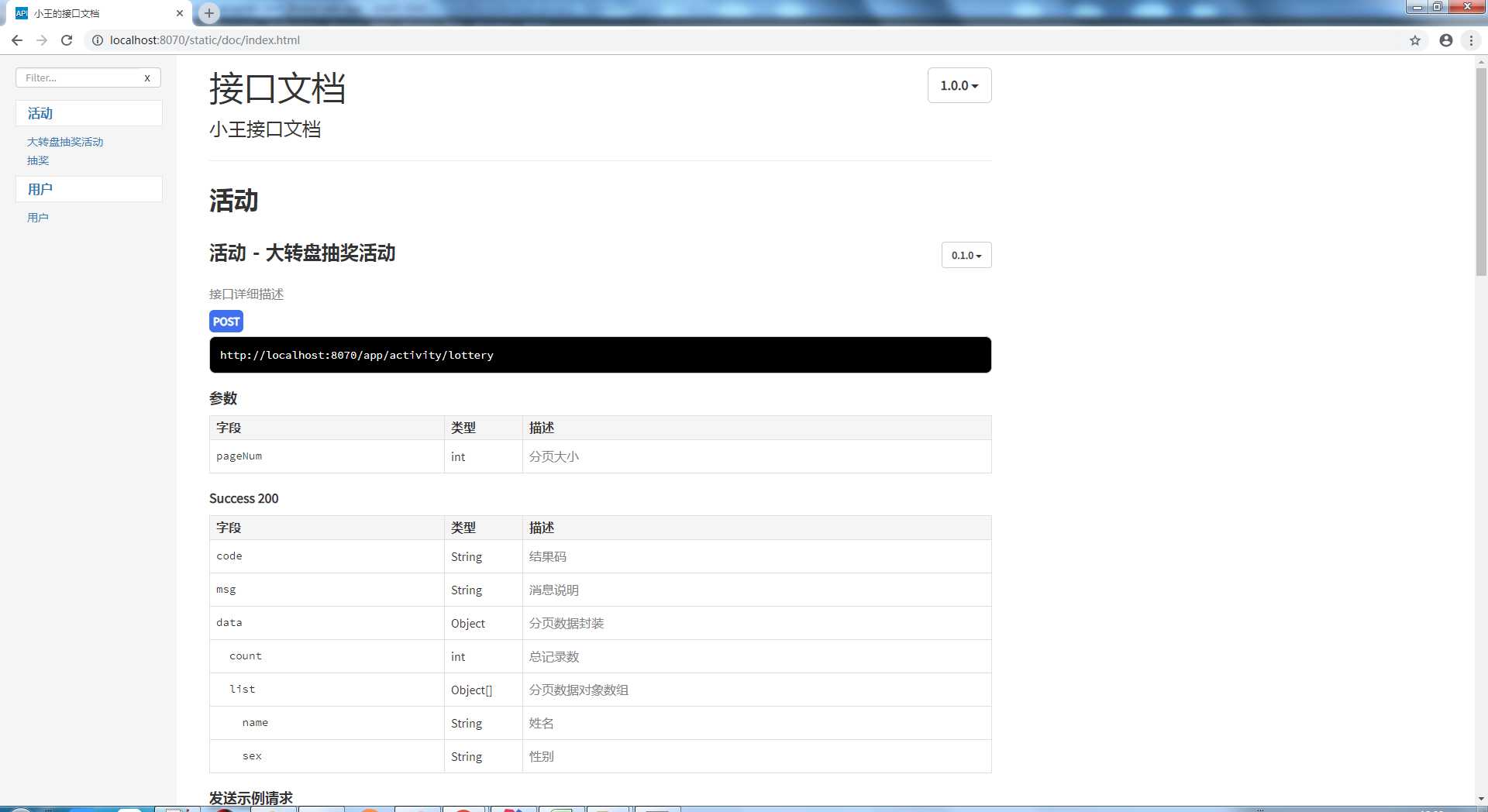
Task: Select the 分页数据对象数组 description cell
Action: click(x=756, y=690)
